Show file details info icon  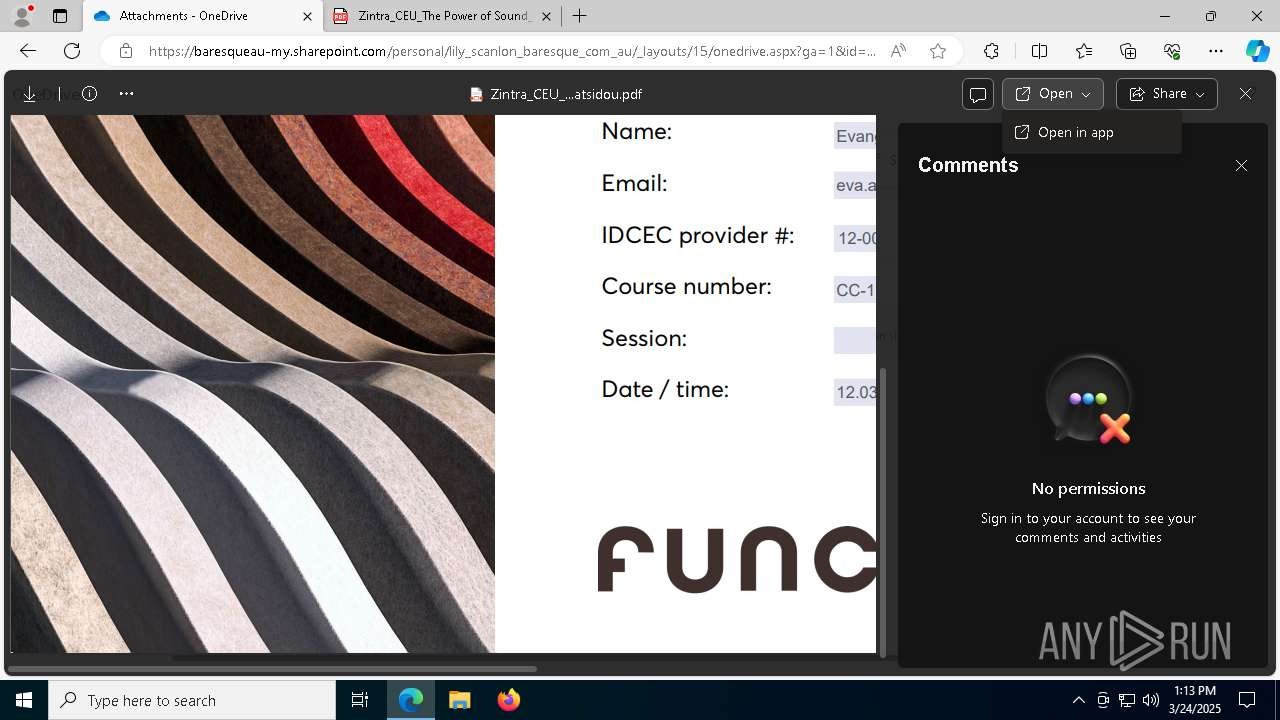[89, 94]
